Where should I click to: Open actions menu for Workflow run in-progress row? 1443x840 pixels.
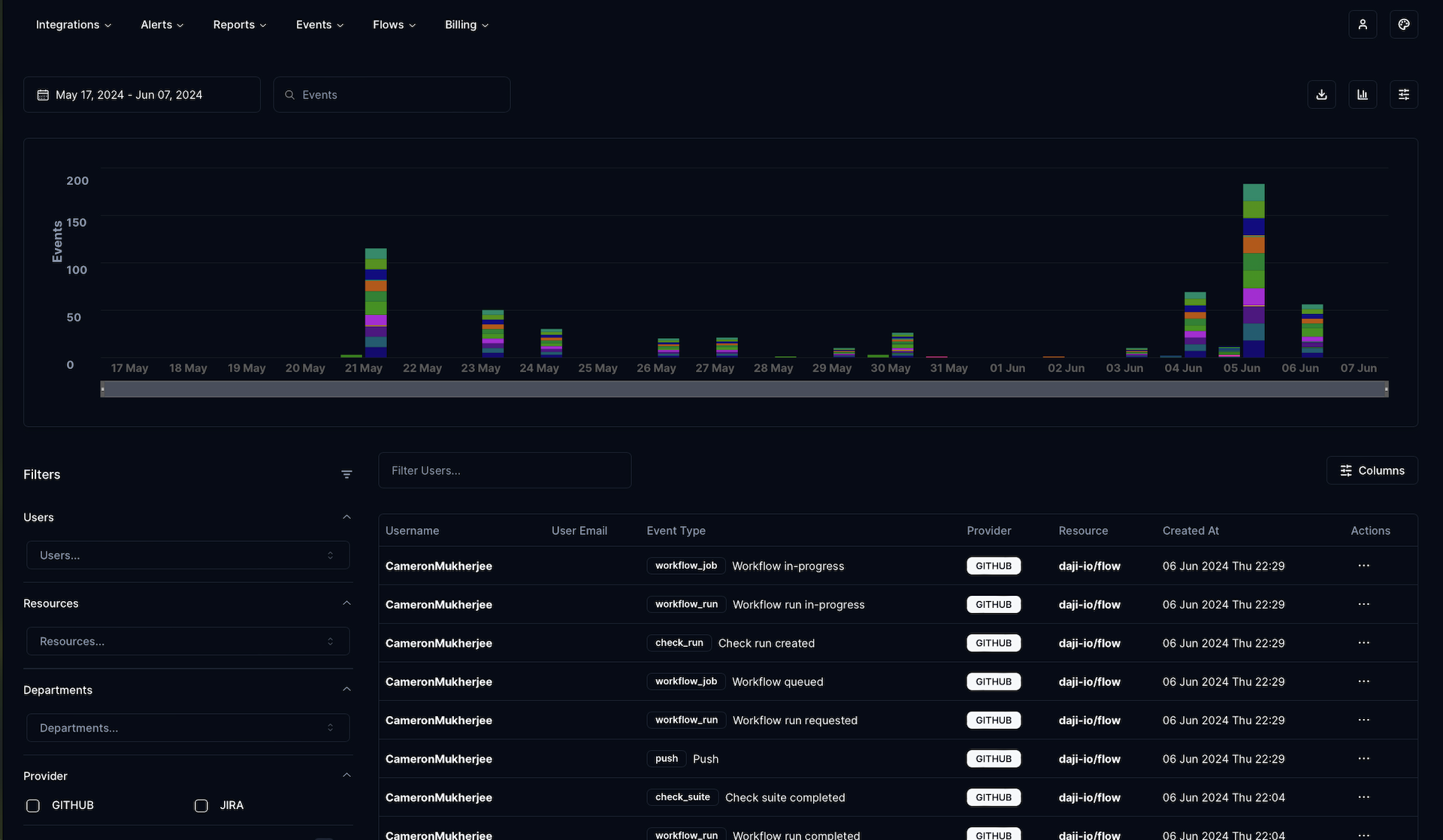point(1364,604)
